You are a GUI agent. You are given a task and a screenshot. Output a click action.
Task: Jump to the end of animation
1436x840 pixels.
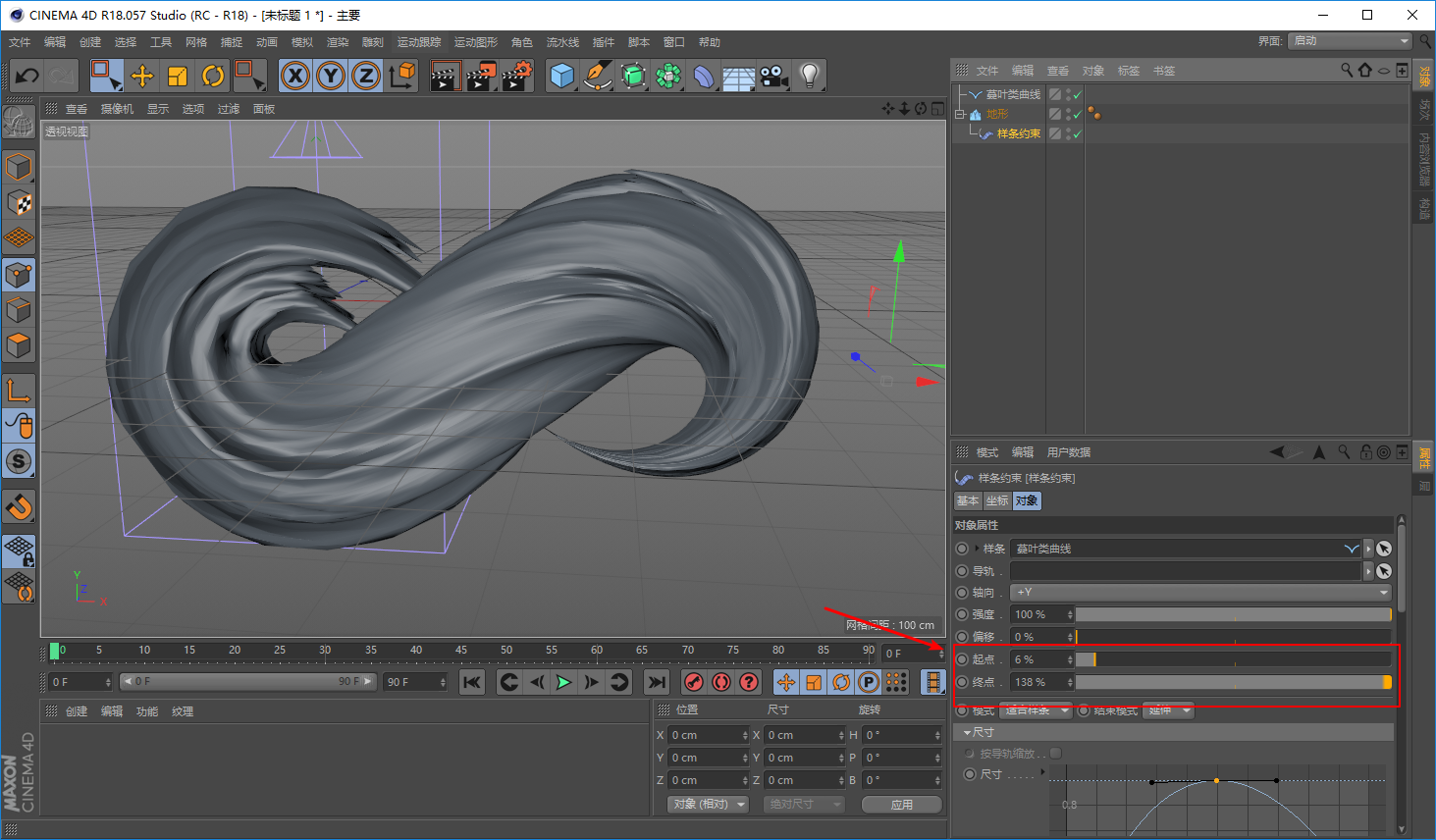(657, 682)
